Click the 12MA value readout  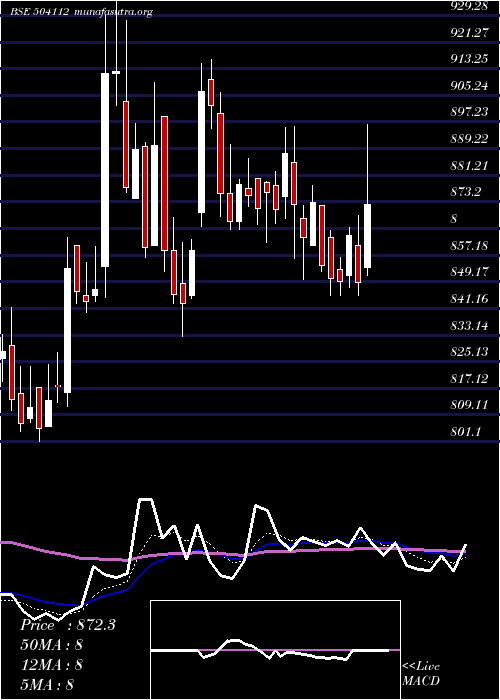tap(52, 665)
